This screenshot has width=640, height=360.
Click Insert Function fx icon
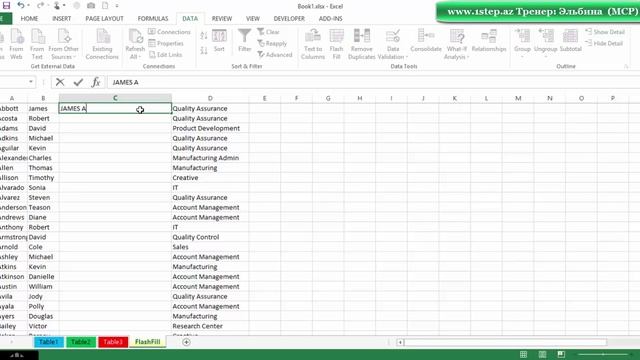pyautogui.click(x=96, y=82)
